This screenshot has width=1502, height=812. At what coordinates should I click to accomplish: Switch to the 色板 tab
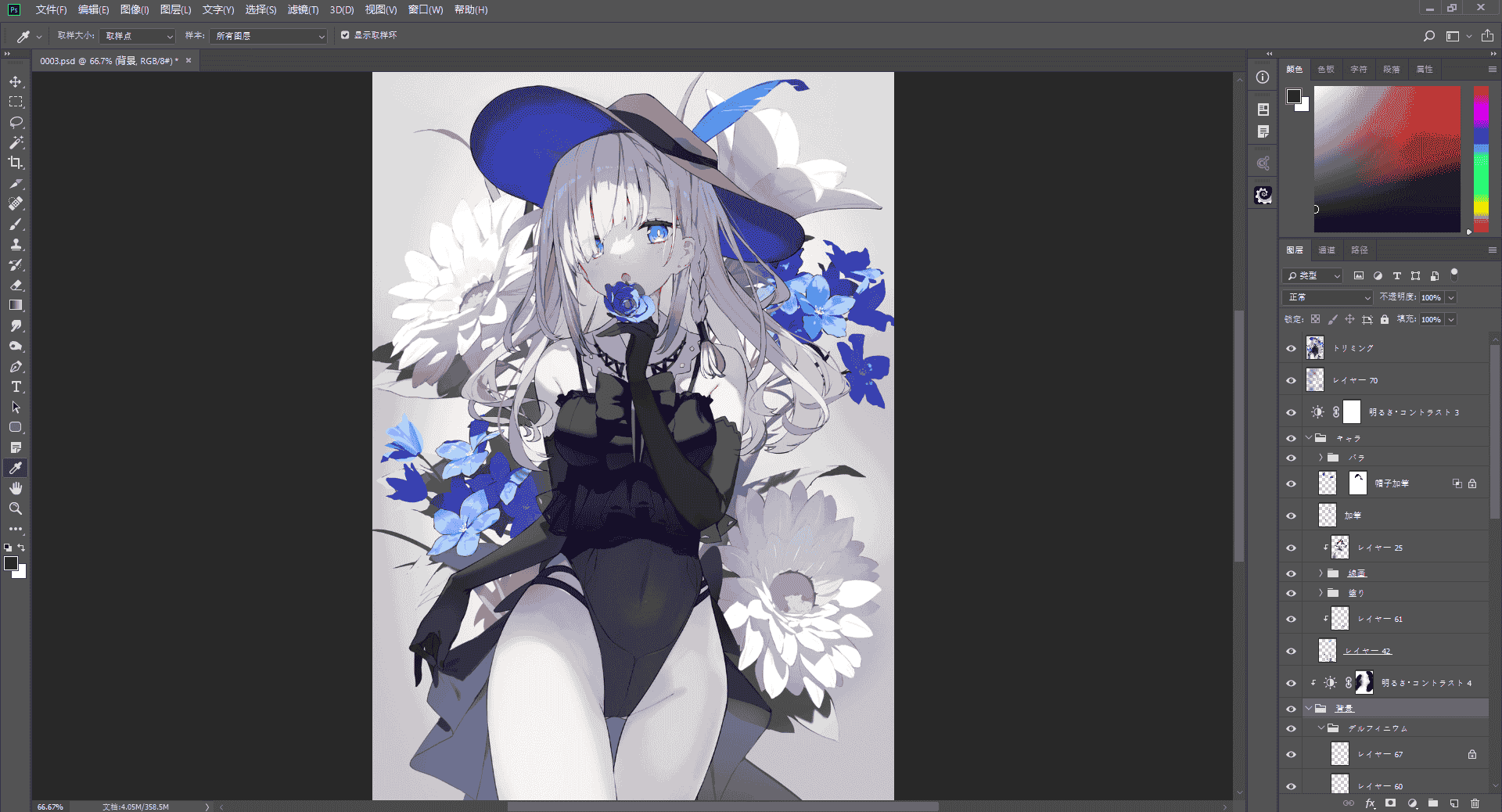click(1326, 70)
